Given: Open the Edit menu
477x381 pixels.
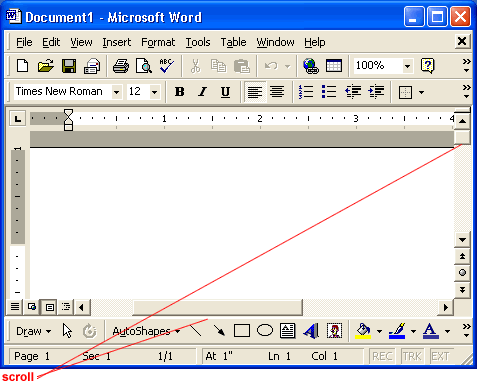Looking at the screenshot, I should (x=51, y=42).
